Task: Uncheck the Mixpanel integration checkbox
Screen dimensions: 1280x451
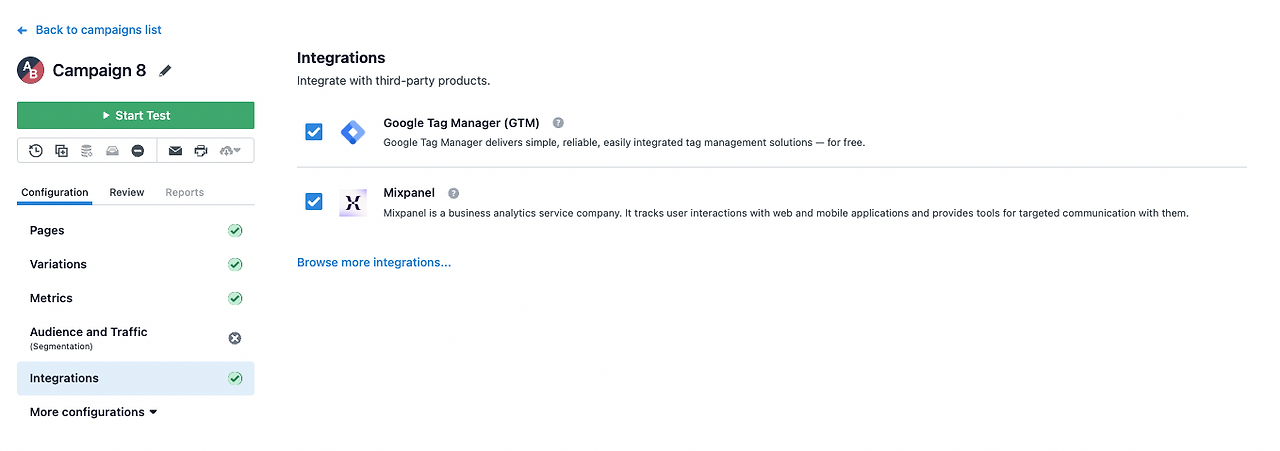Action: tap(314, 202)
